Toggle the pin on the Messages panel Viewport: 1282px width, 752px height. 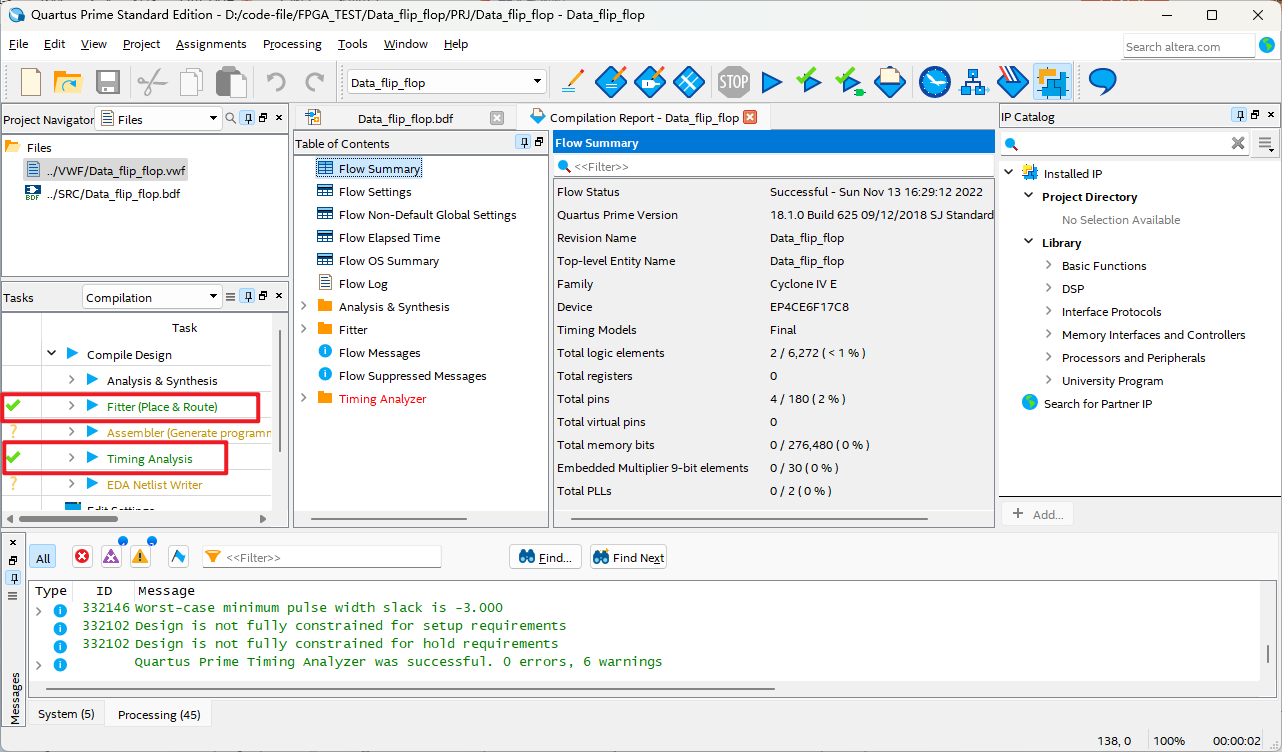(13, 578)
